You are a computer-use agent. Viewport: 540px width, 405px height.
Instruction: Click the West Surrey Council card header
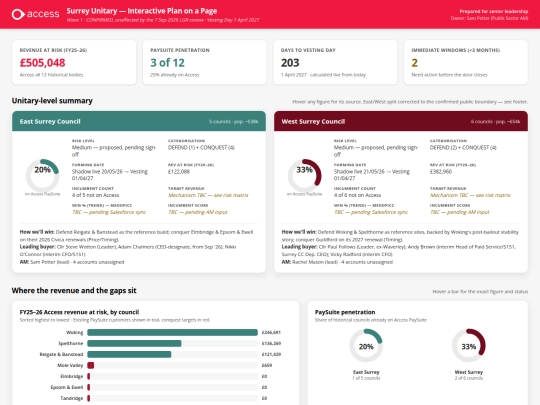401,121
